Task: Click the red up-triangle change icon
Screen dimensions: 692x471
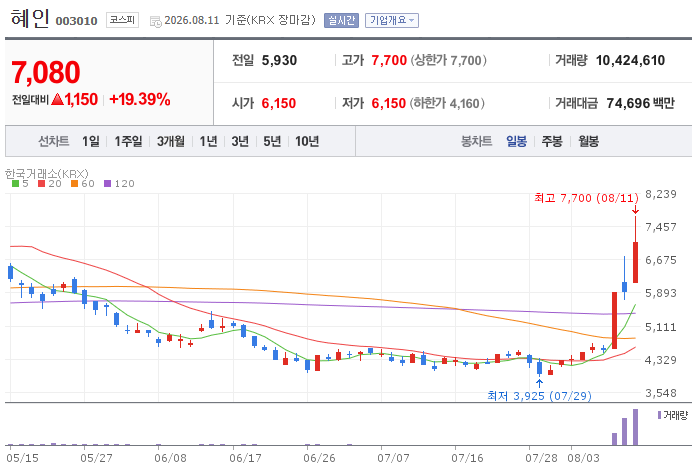Action: (57, 99)
